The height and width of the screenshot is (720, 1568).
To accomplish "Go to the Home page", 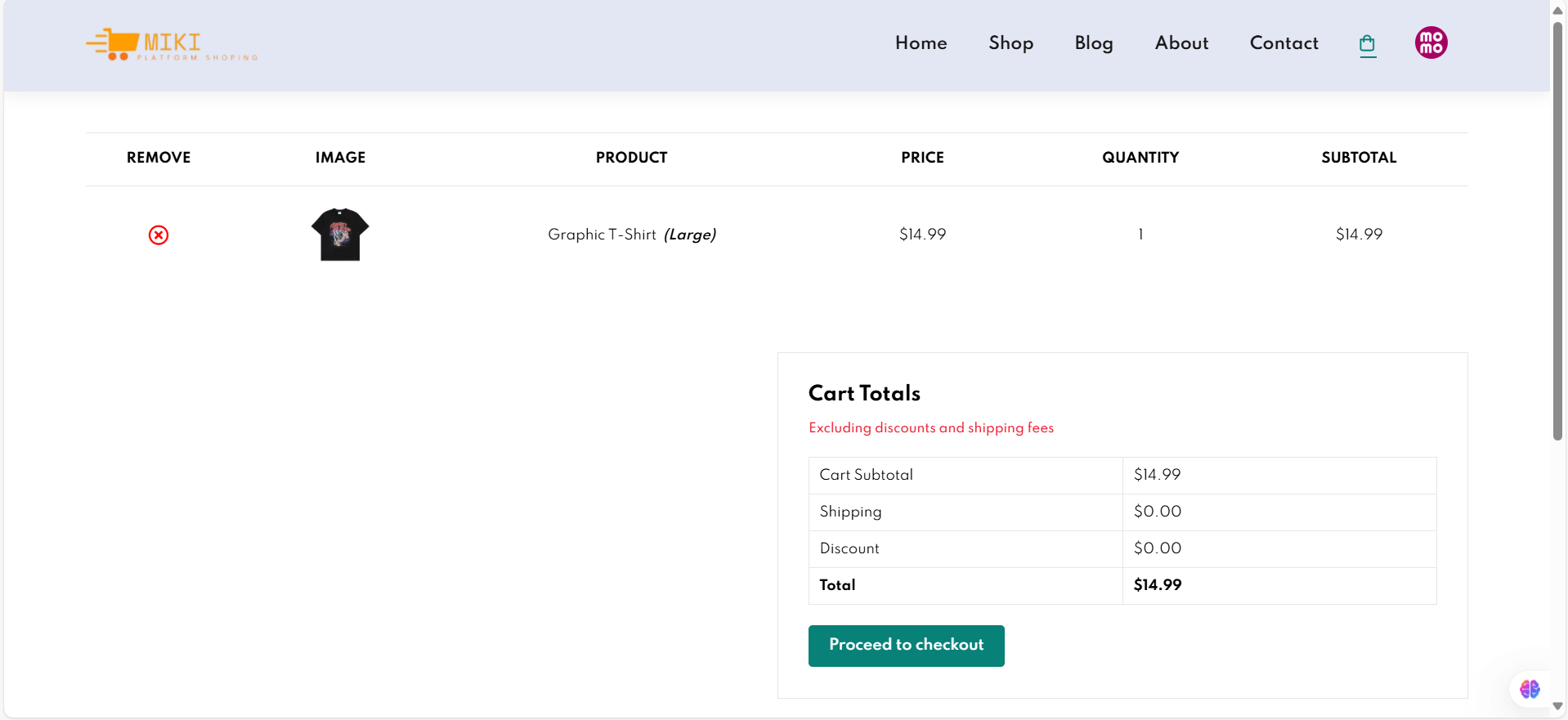I will point(921,43).
